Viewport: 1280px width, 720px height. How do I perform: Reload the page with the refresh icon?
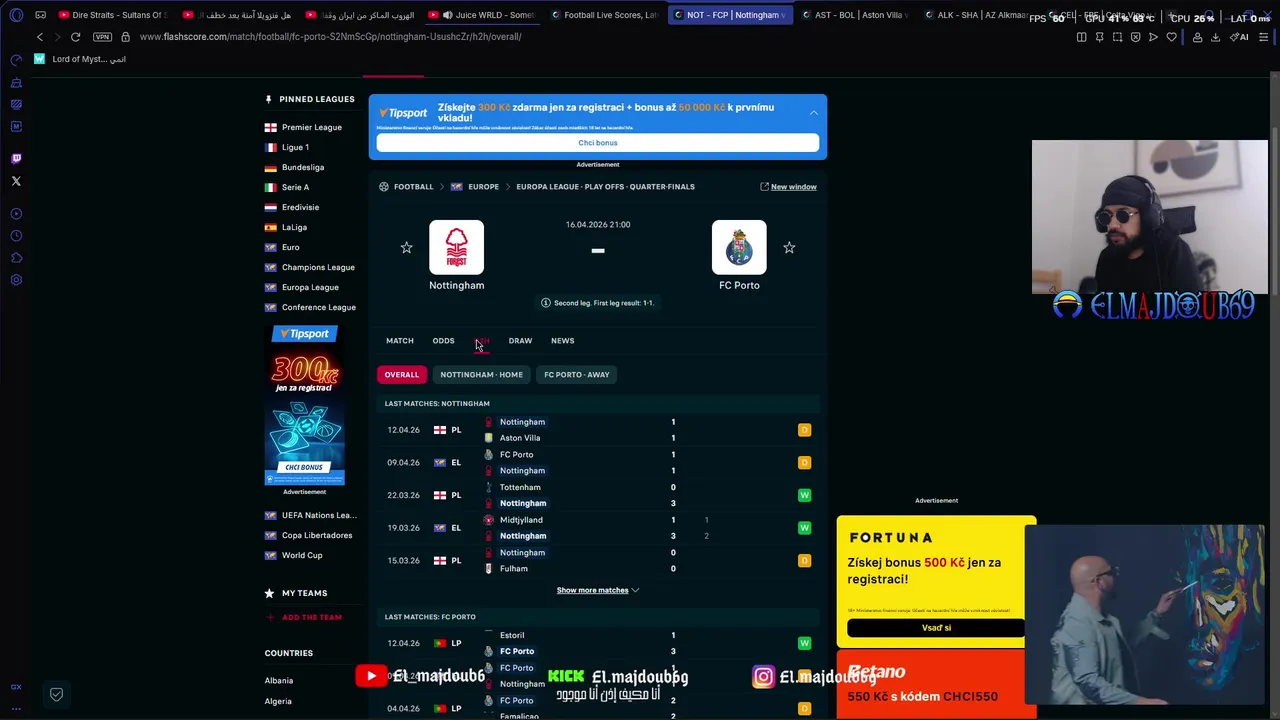pos(75,37)
